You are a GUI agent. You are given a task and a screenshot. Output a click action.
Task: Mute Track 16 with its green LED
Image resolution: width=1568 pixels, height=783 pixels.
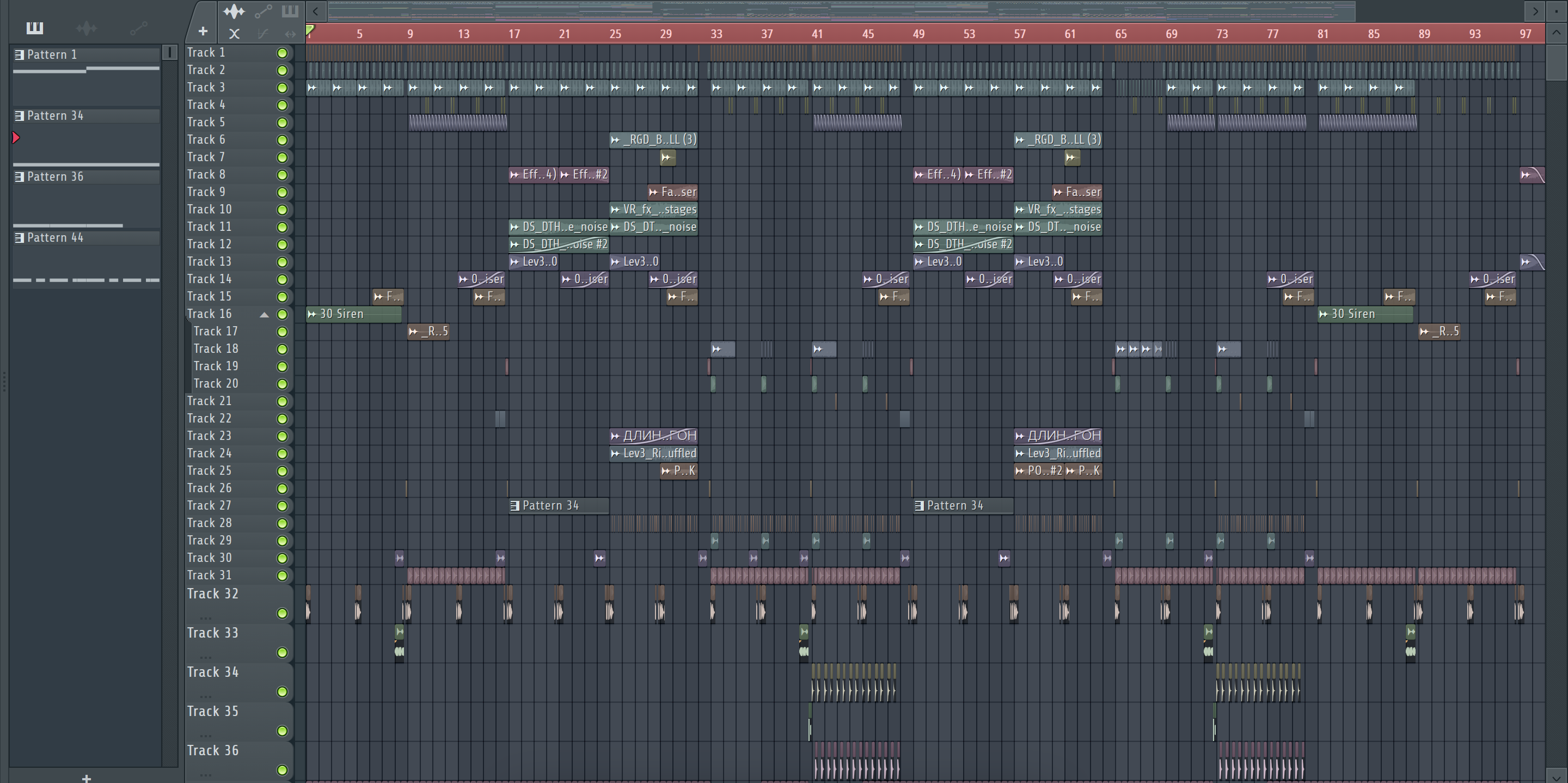tap(283, 314)
